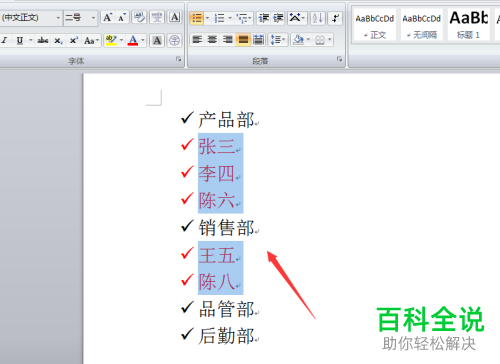Click the text 李四
Image resolution: width=500 pixels, height=364 pixels.
point(217,173)
